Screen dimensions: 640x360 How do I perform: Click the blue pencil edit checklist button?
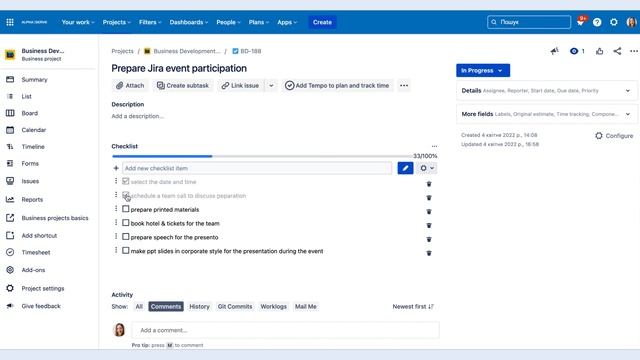[405, 168]
